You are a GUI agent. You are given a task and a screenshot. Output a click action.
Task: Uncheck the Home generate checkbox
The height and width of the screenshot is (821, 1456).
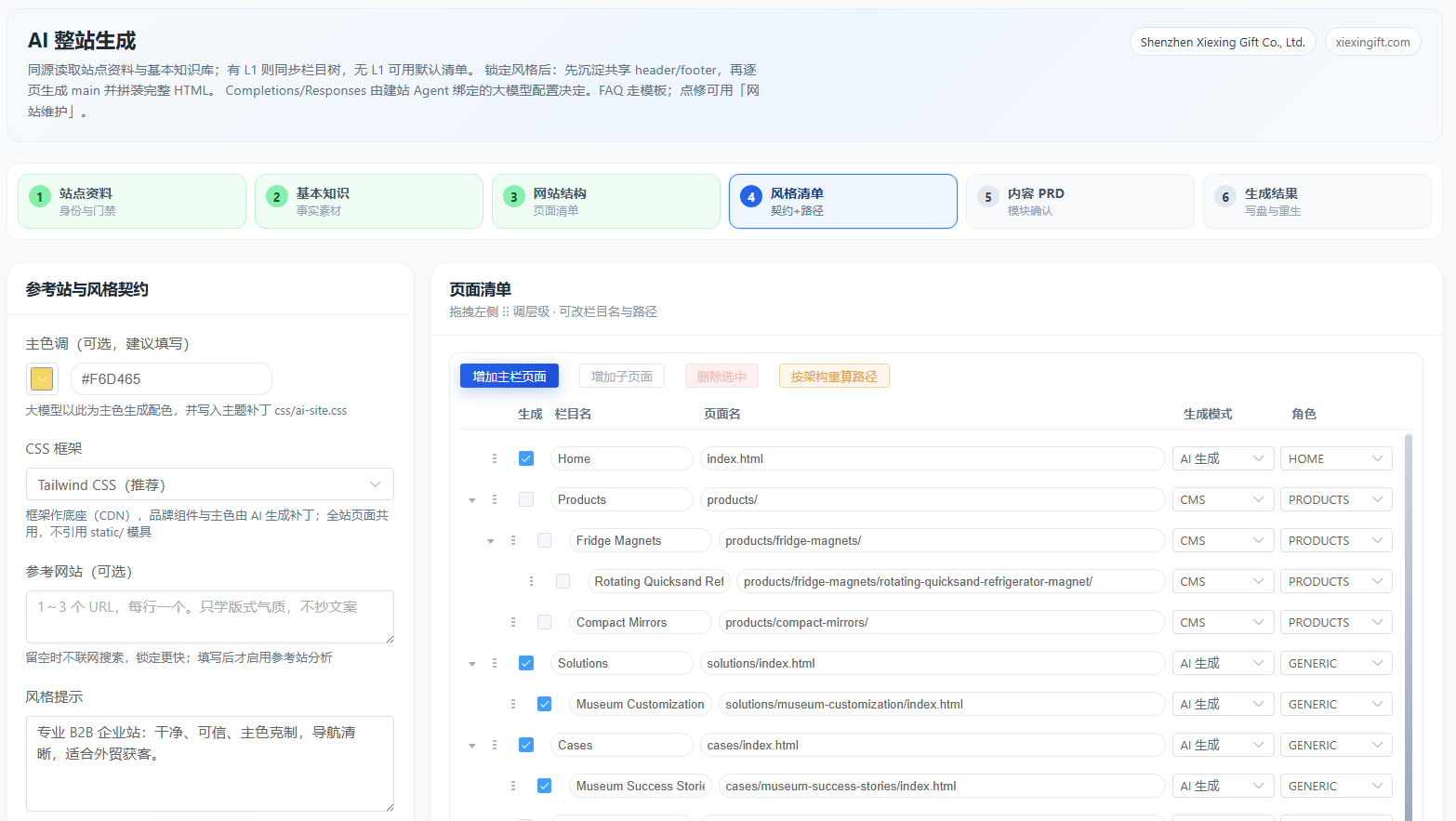click(526, 458)
